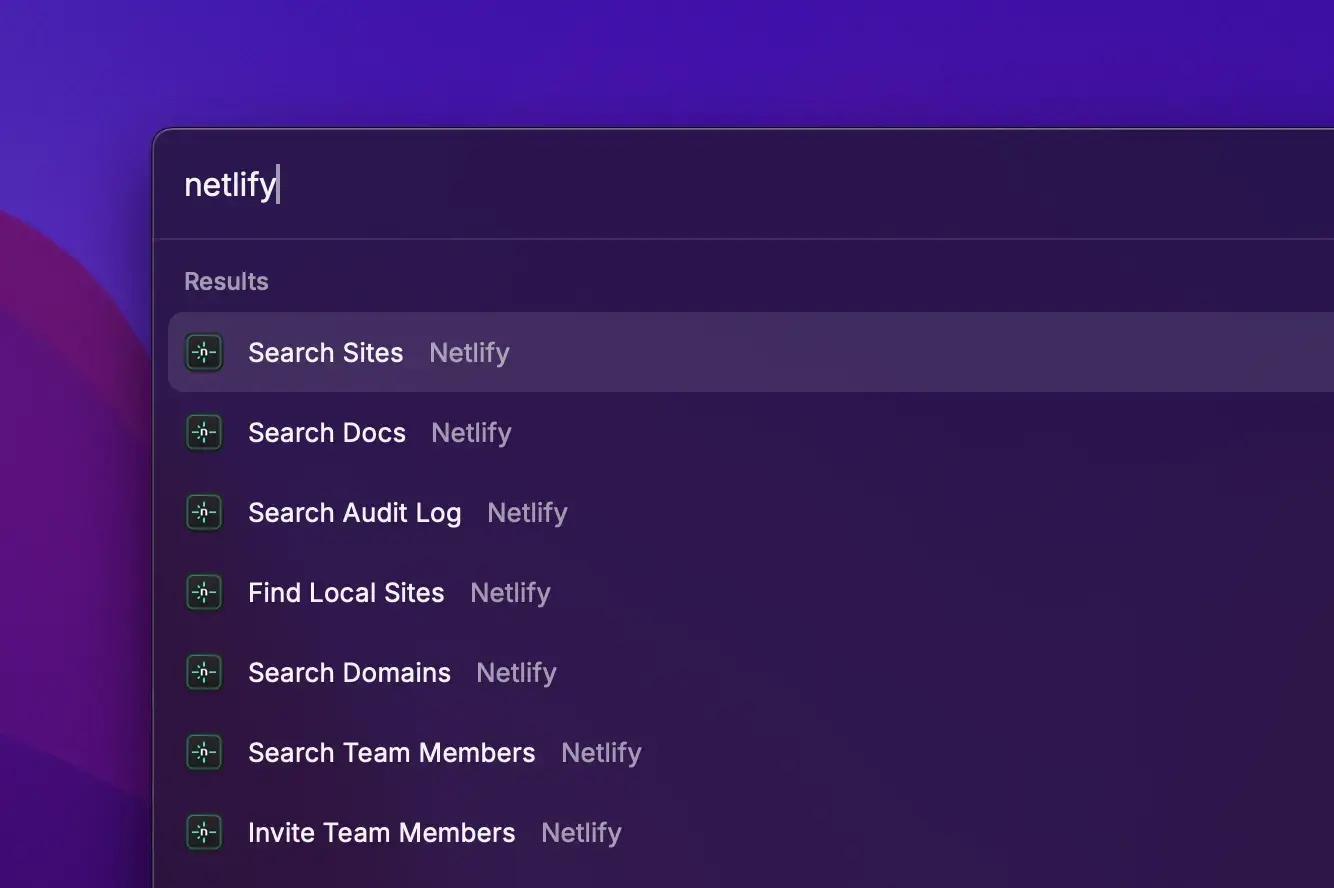
Task: Open the "Search Docs" command label
Action: [327, 433]
